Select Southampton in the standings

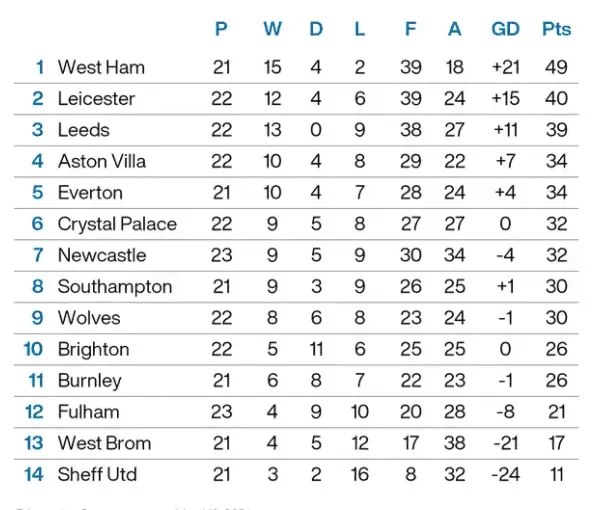[x=115, y=287]
